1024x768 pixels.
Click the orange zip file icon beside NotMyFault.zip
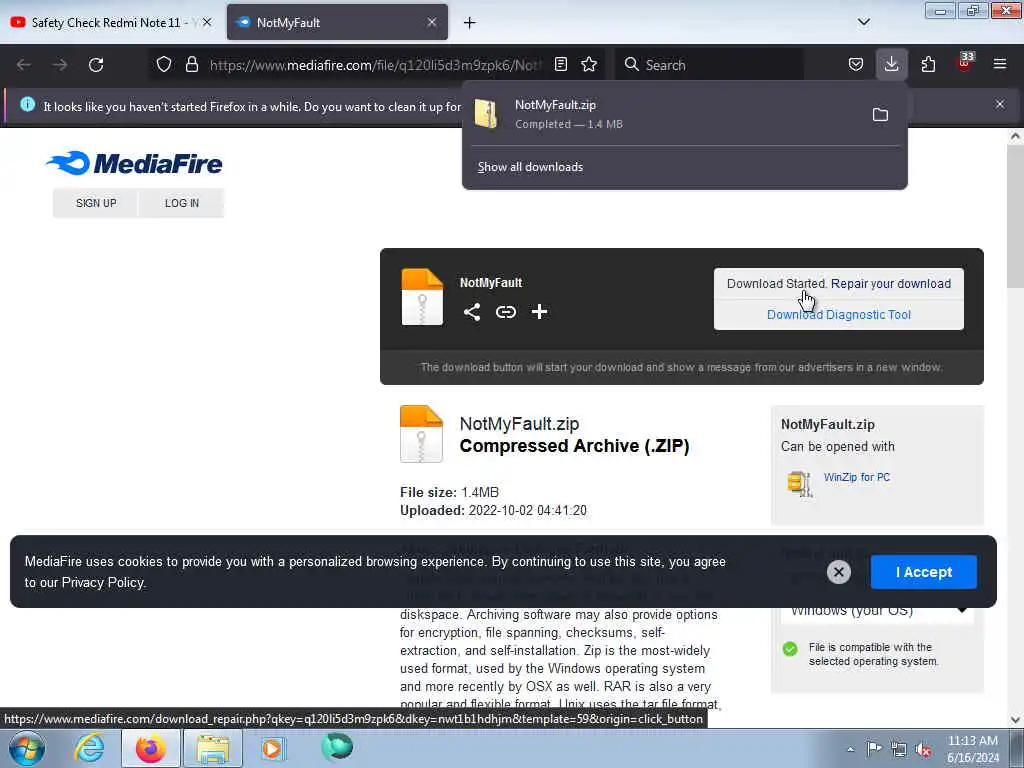(421, 434)
